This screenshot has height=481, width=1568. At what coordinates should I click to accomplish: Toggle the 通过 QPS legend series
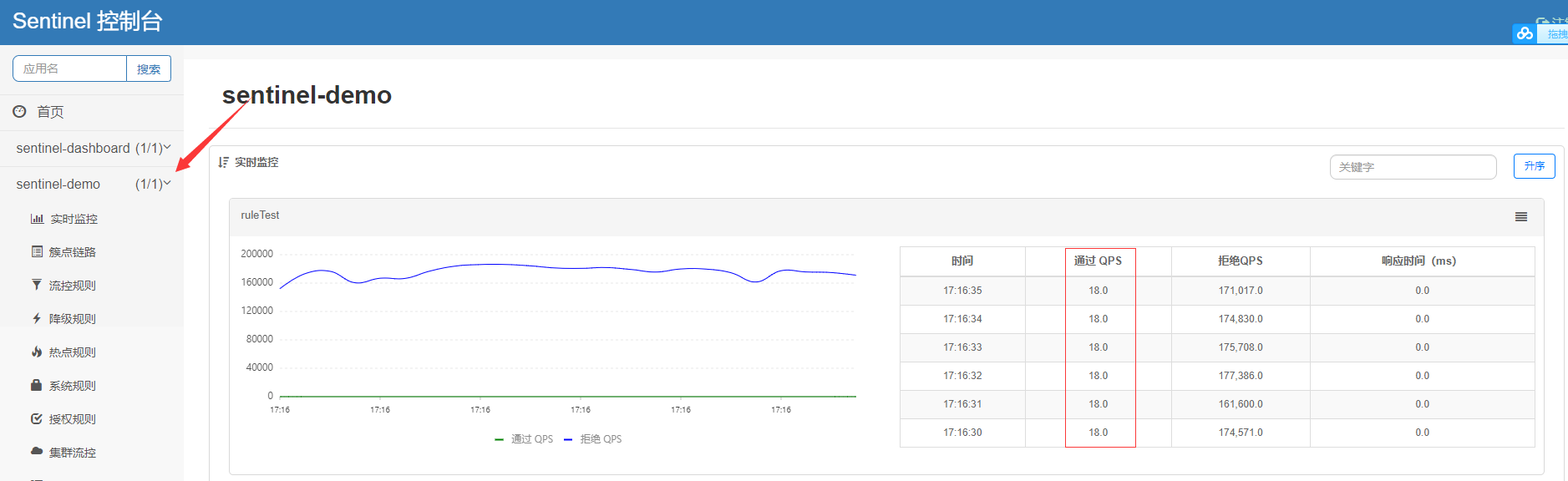pyautogui.click(x=524, y=439)
